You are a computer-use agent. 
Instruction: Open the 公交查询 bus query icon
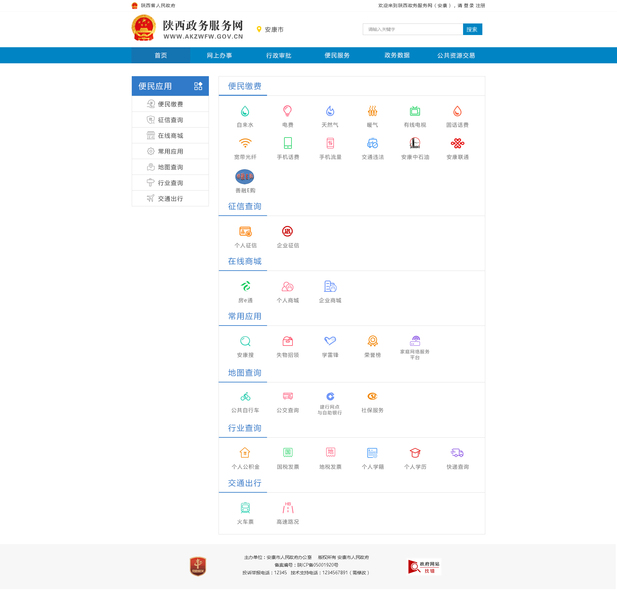coord(288,396)
